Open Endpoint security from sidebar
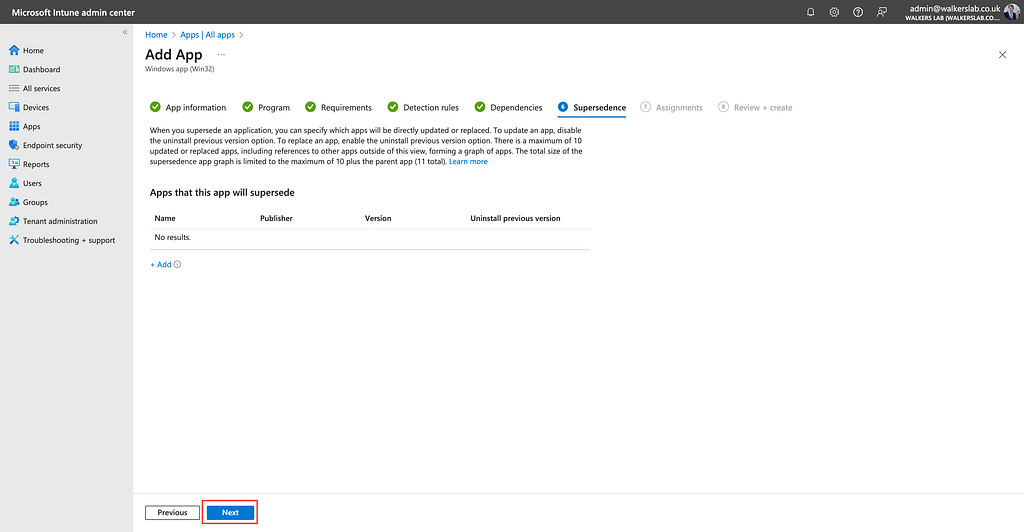Screen dimensions: 1024x532 pos(52,145)
